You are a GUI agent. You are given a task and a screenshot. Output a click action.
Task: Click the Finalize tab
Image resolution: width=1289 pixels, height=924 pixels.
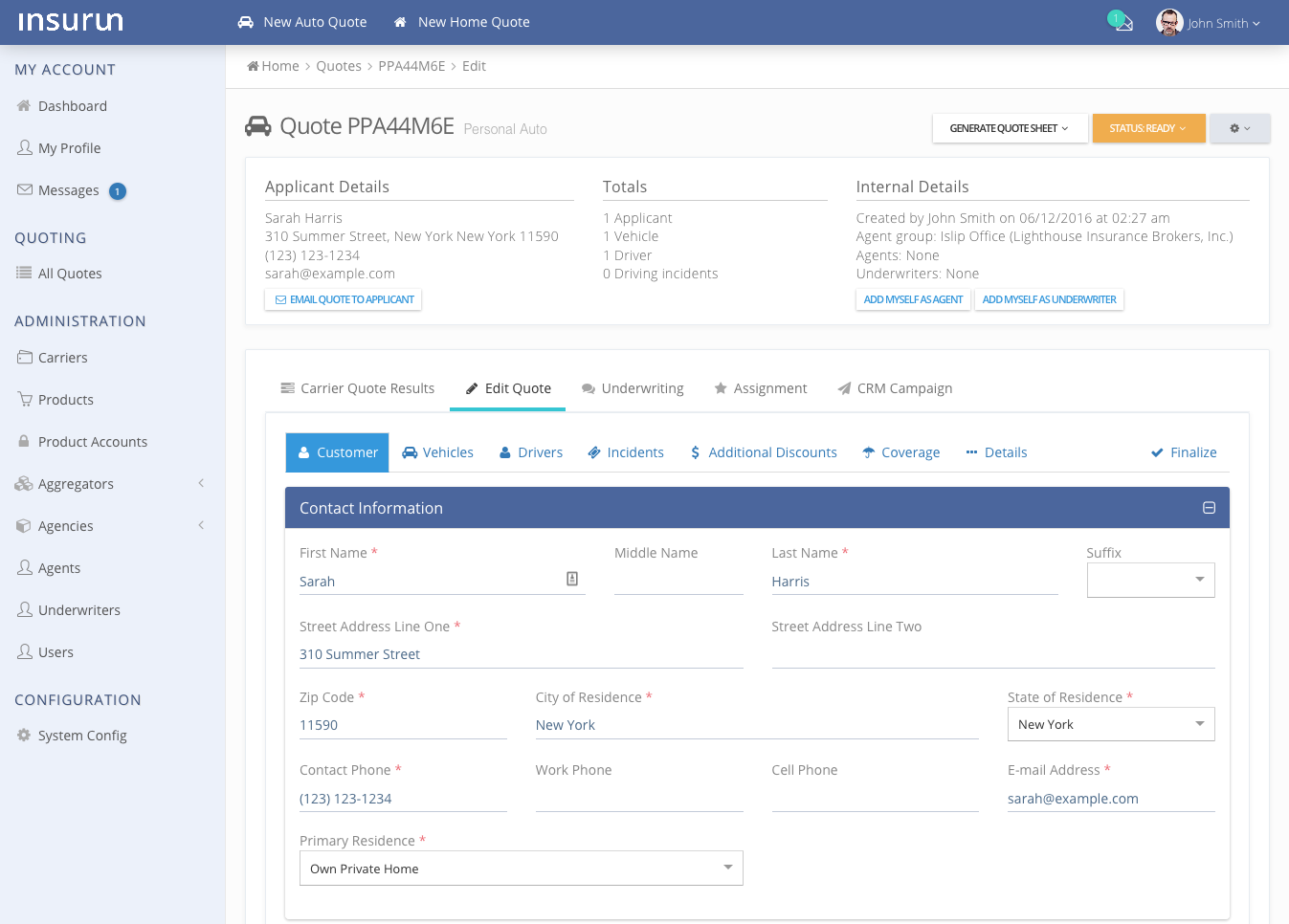(x=1184, y=452)
